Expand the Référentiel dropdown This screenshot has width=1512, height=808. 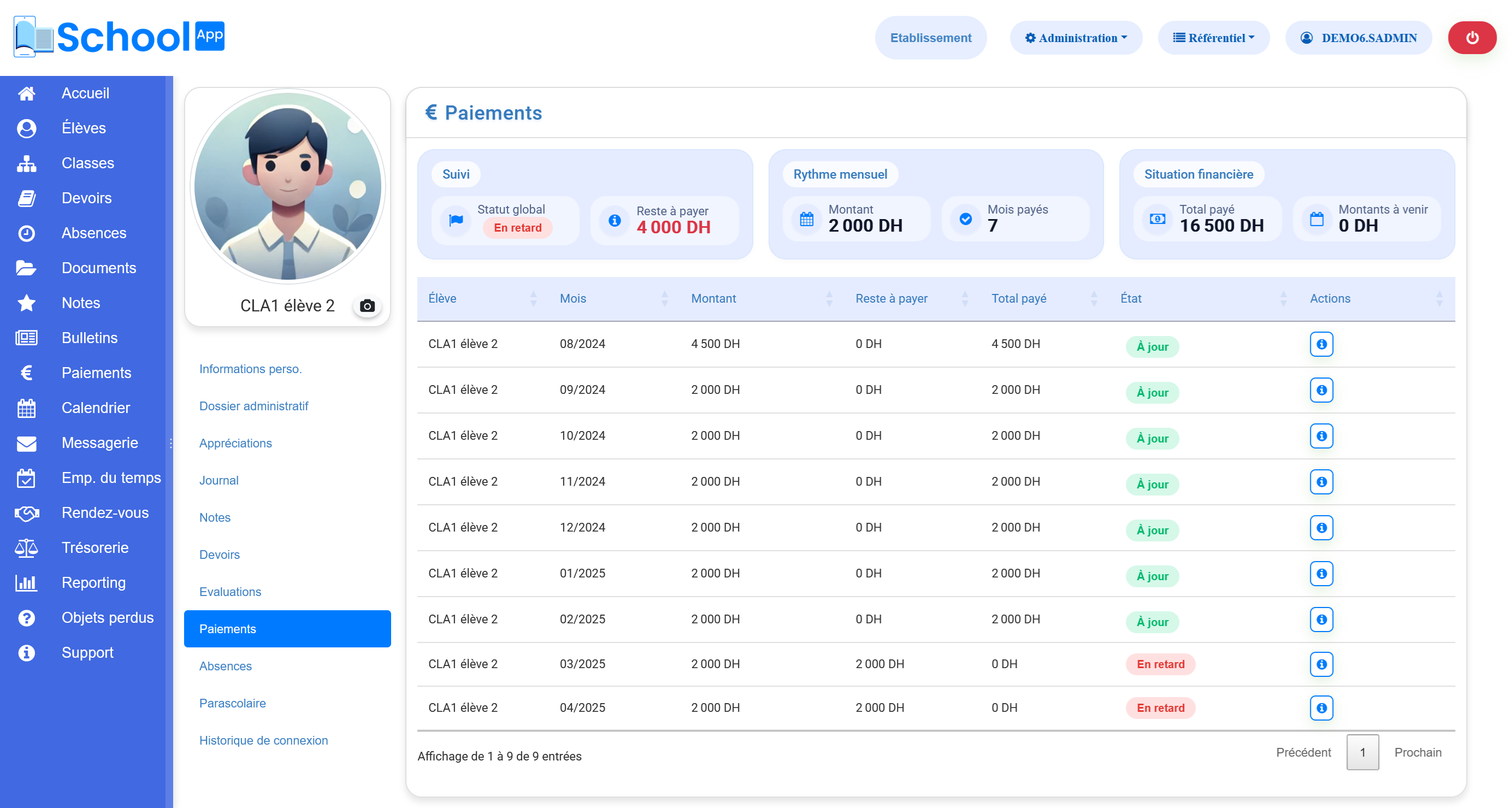coord(1213,37)
